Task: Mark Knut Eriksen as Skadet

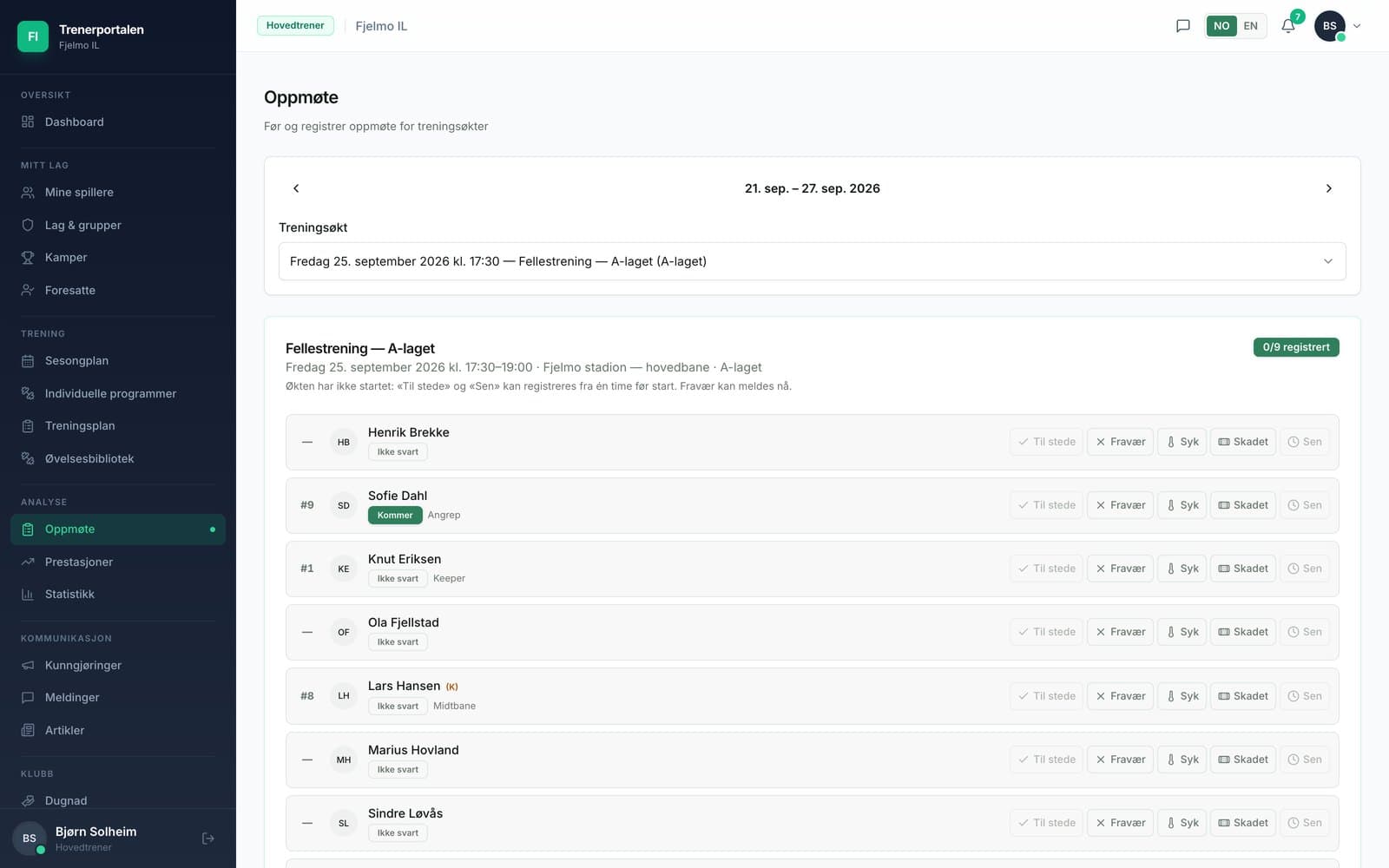Action: [1243, 569]
